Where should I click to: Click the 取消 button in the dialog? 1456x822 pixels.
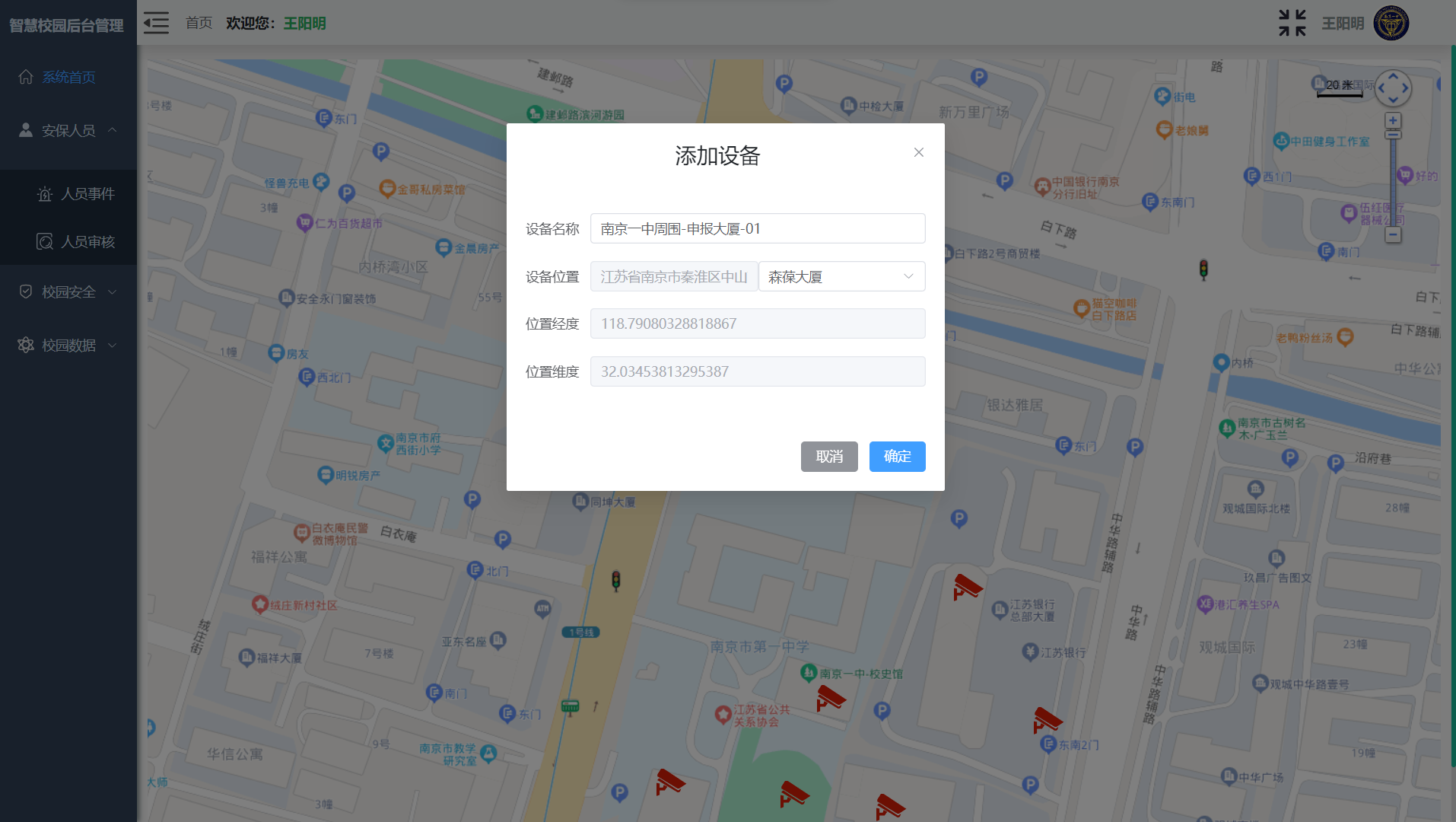coord(829,457)
